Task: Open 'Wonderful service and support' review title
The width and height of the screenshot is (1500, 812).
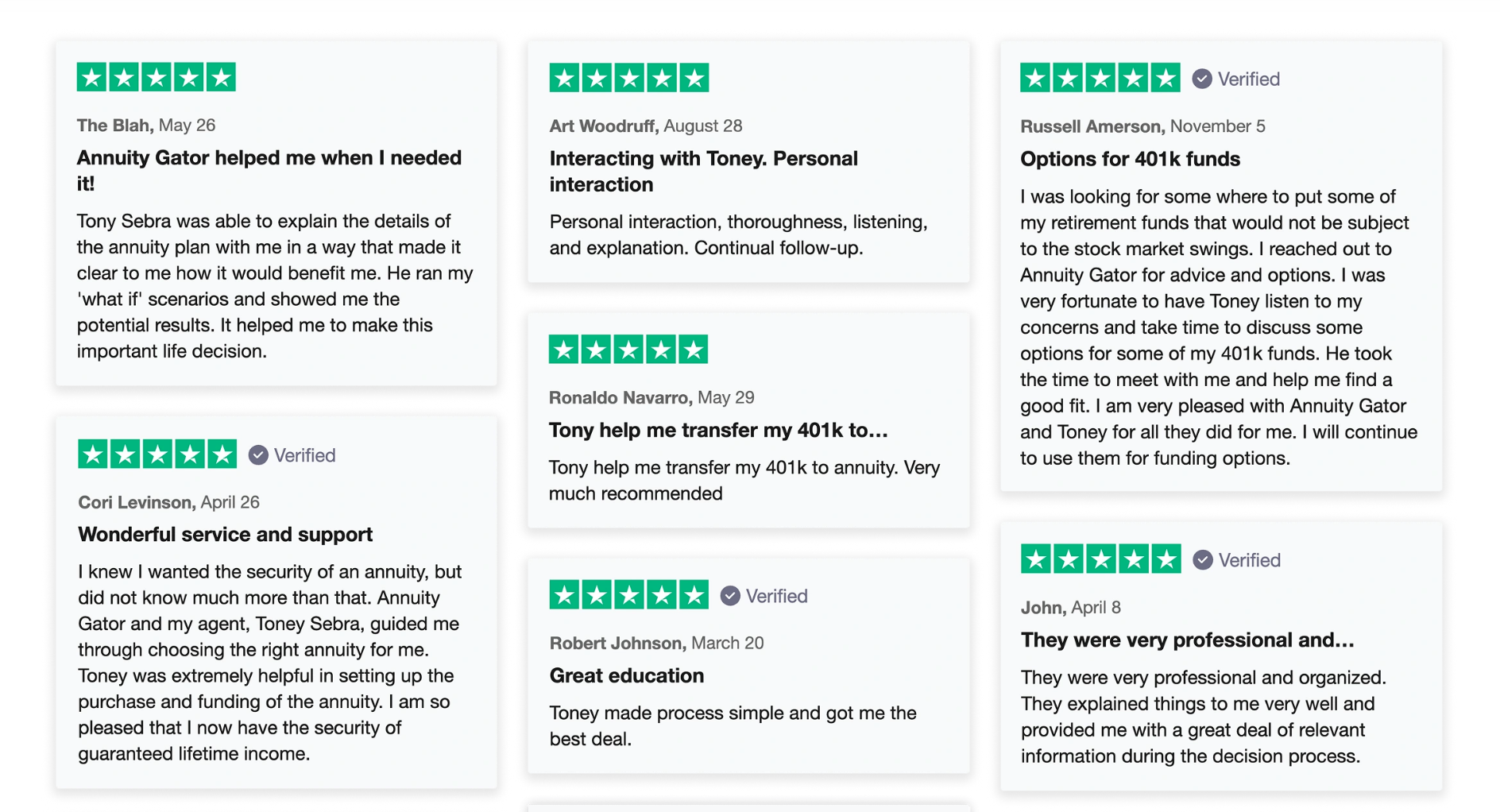Action: click(225, 535)
